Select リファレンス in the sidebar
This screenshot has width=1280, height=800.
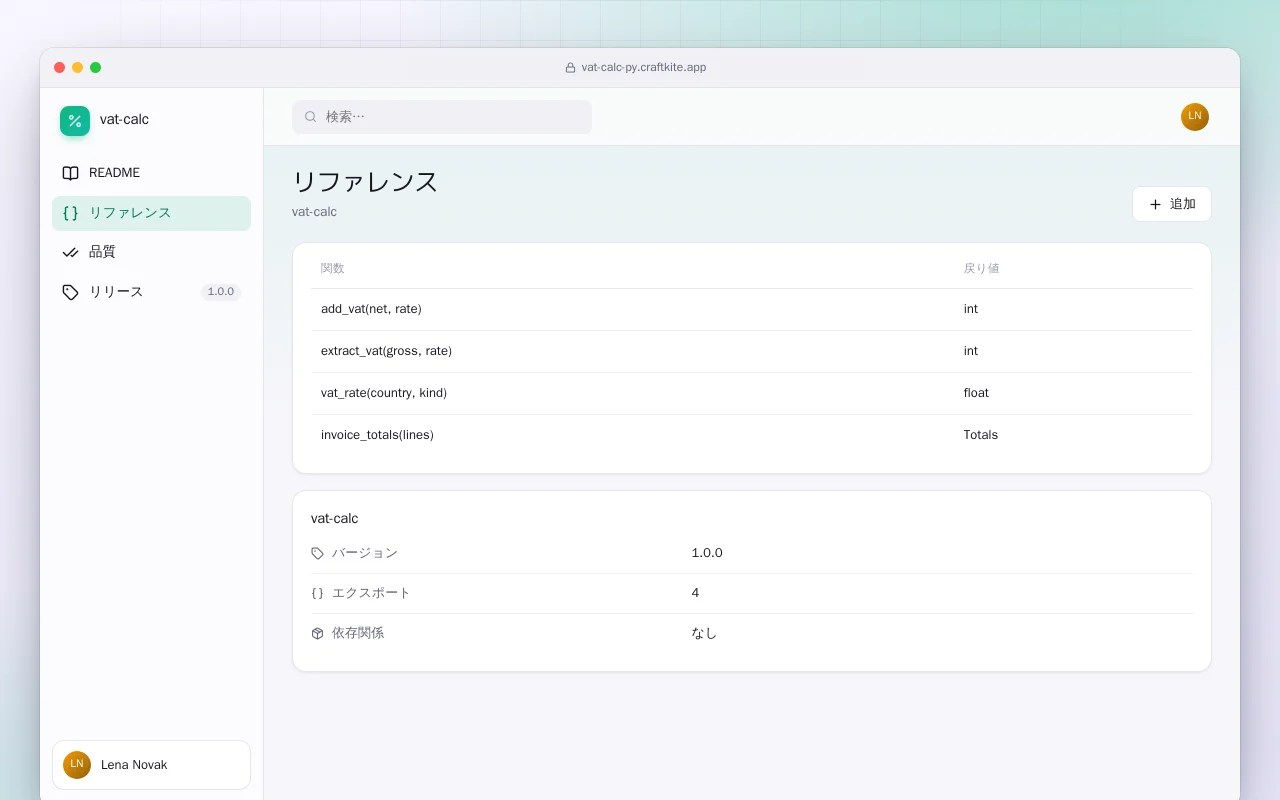coord(151,213)
